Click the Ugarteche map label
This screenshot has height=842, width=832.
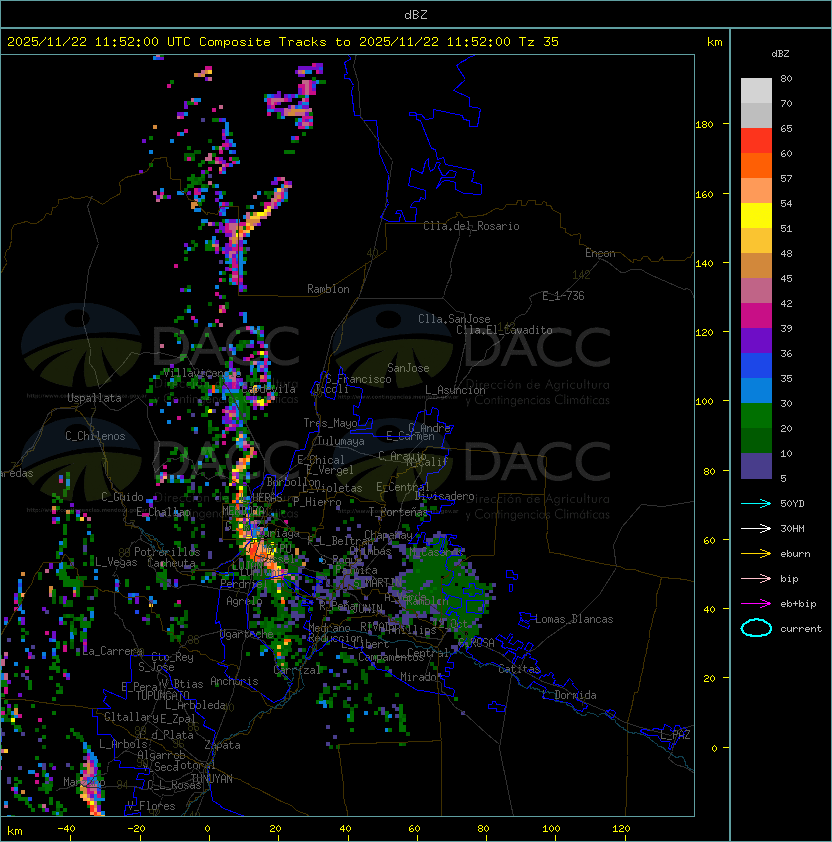(247, 634)
